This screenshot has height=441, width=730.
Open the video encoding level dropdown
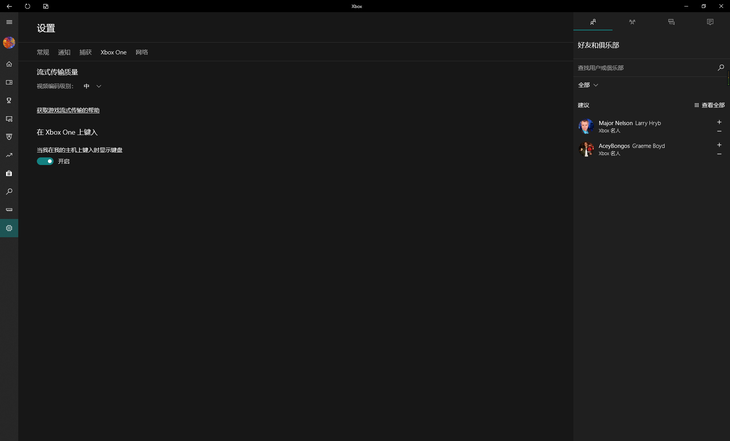pyautogui.click(x=92, y=86)
